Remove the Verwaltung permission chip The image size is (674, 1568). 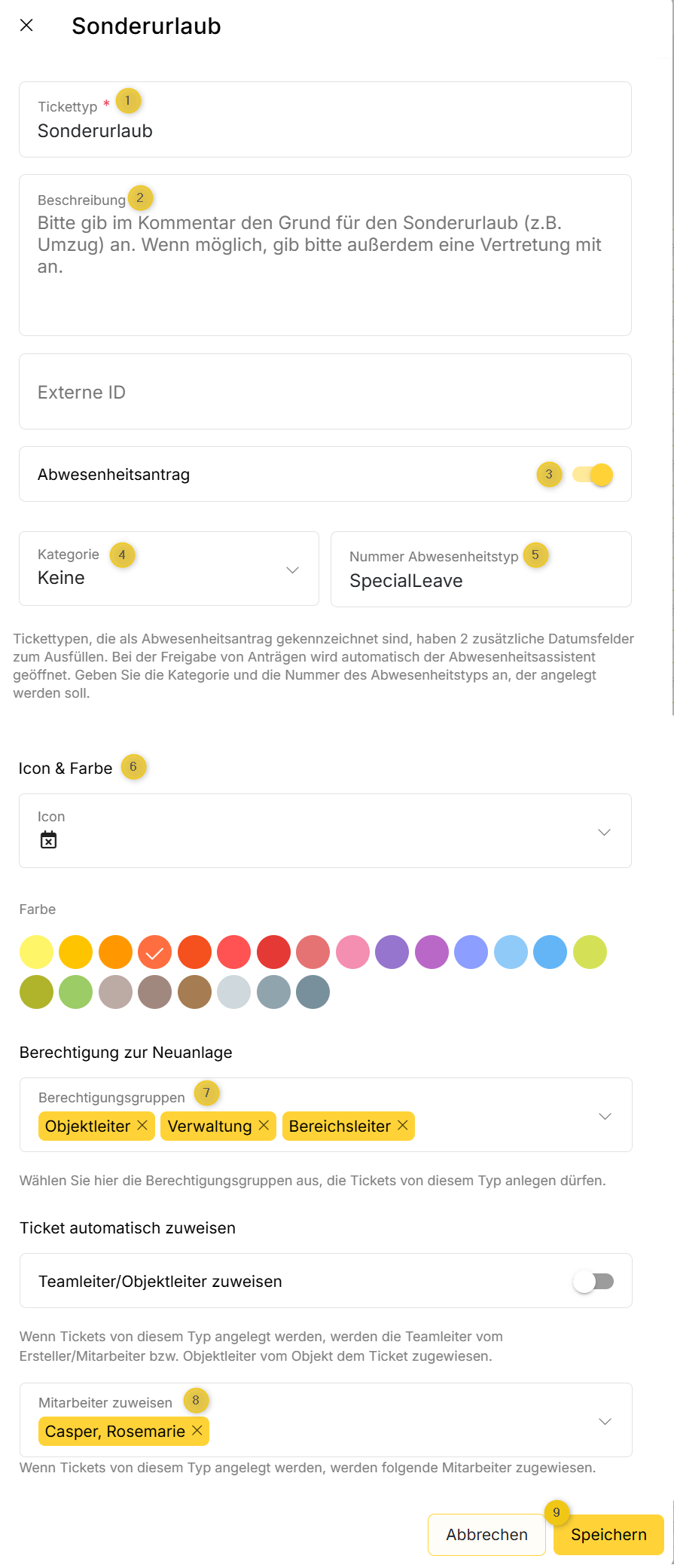pyautogui.click(x=264, y=1126)
